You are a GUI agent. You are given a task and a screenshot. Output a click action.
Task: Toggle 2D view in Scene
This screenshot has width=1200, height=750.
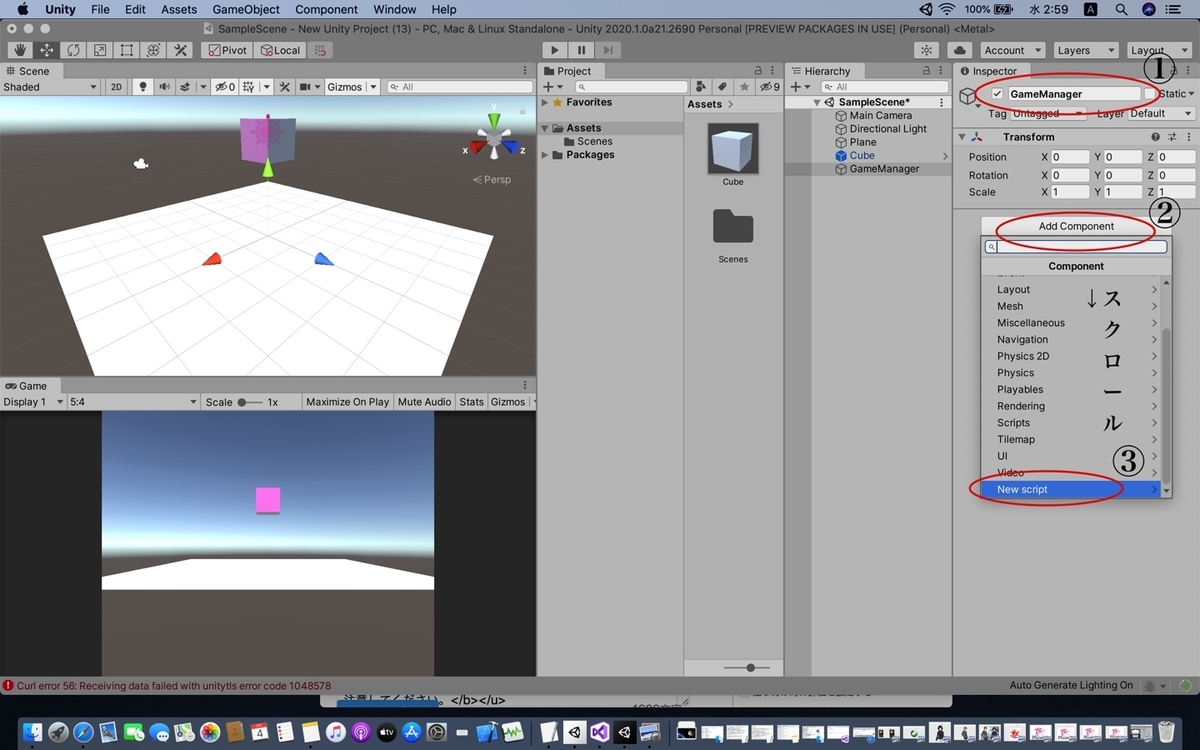pyautogui.click(x=116, y=87)
